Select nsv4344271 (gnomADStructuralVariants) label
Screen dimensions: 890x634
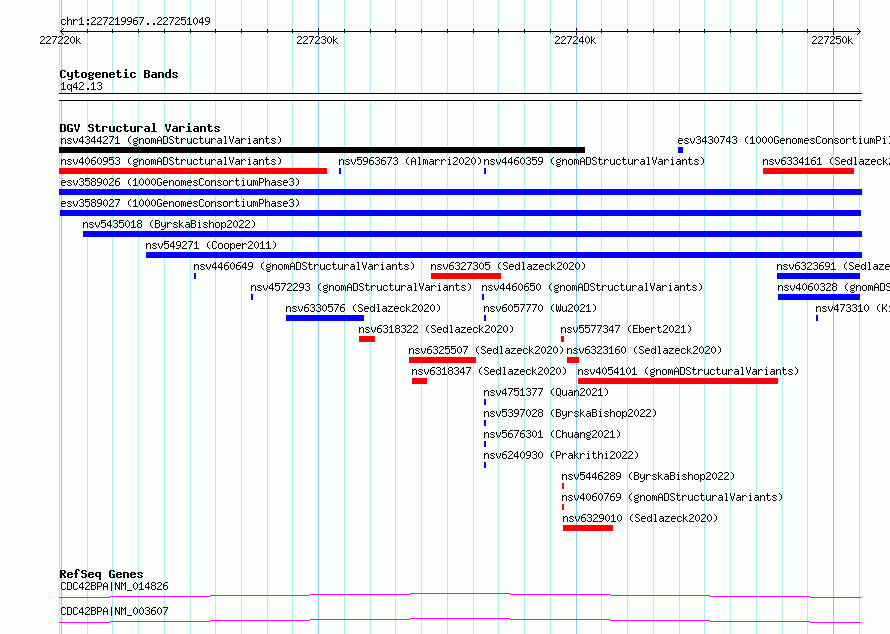[x=171, y=140]
